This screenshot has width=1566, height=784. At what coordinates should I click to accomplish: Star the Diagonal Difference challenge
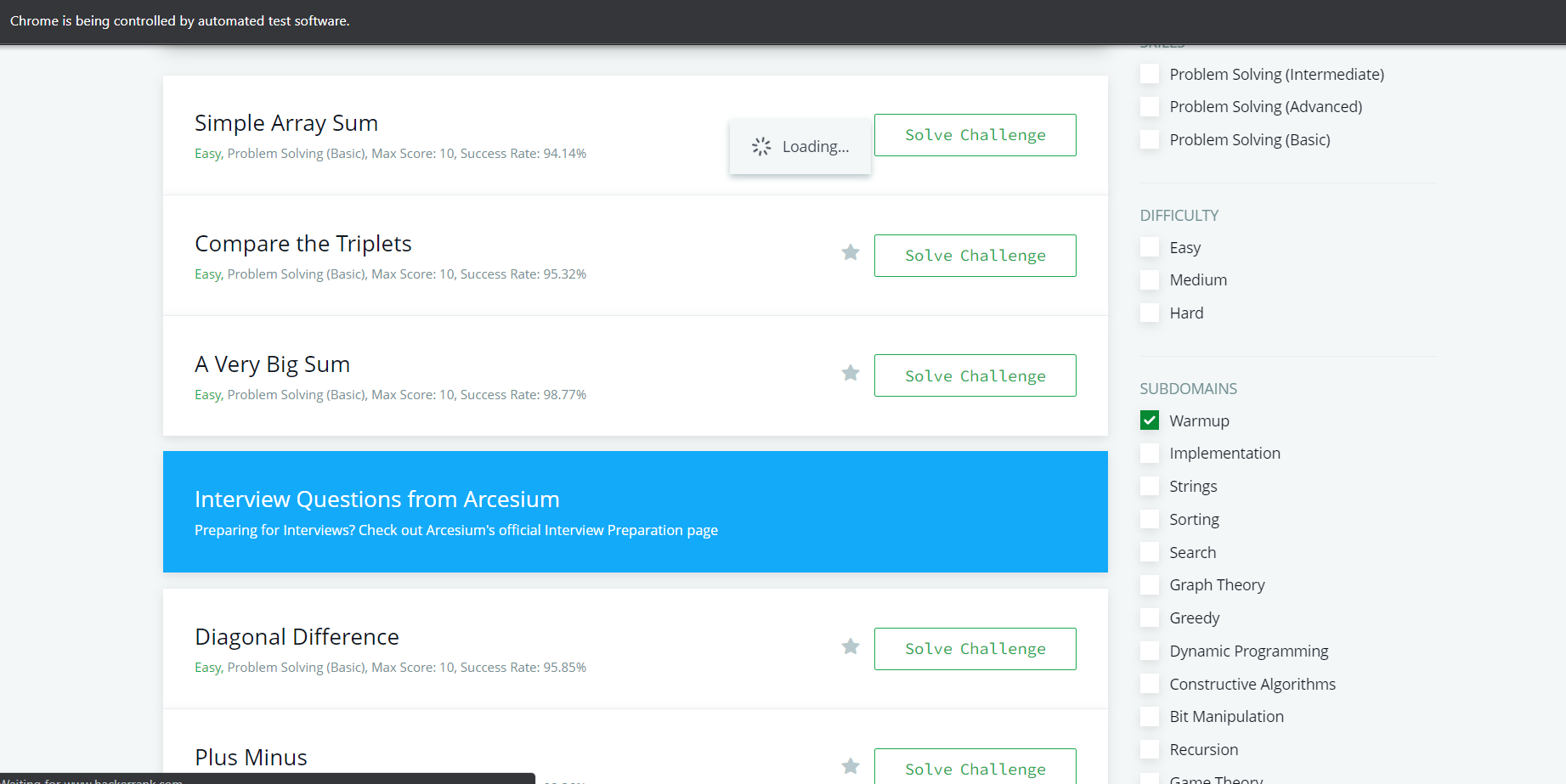850,646
